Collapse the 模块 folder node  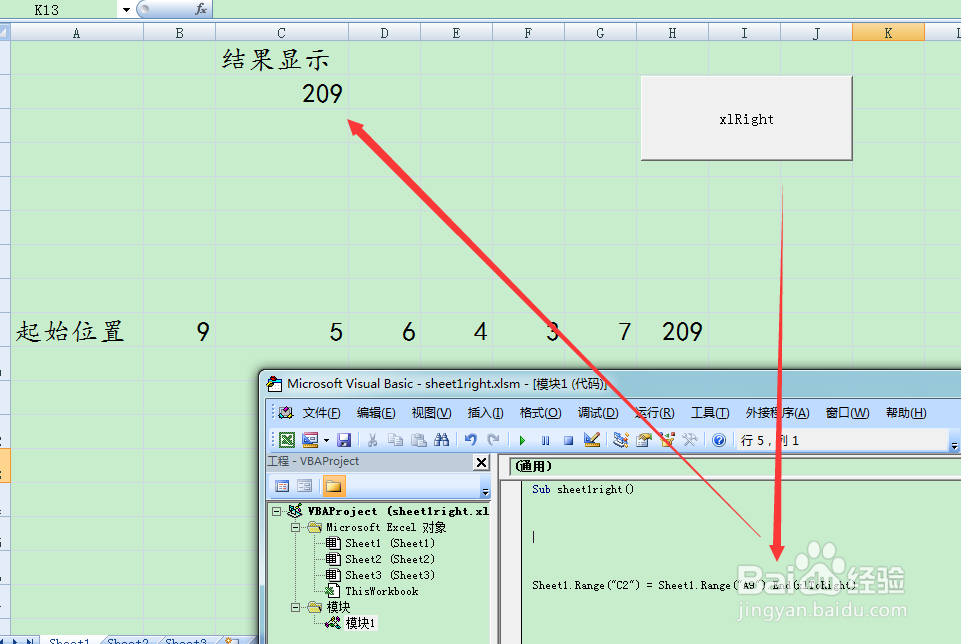coord(295,607)
